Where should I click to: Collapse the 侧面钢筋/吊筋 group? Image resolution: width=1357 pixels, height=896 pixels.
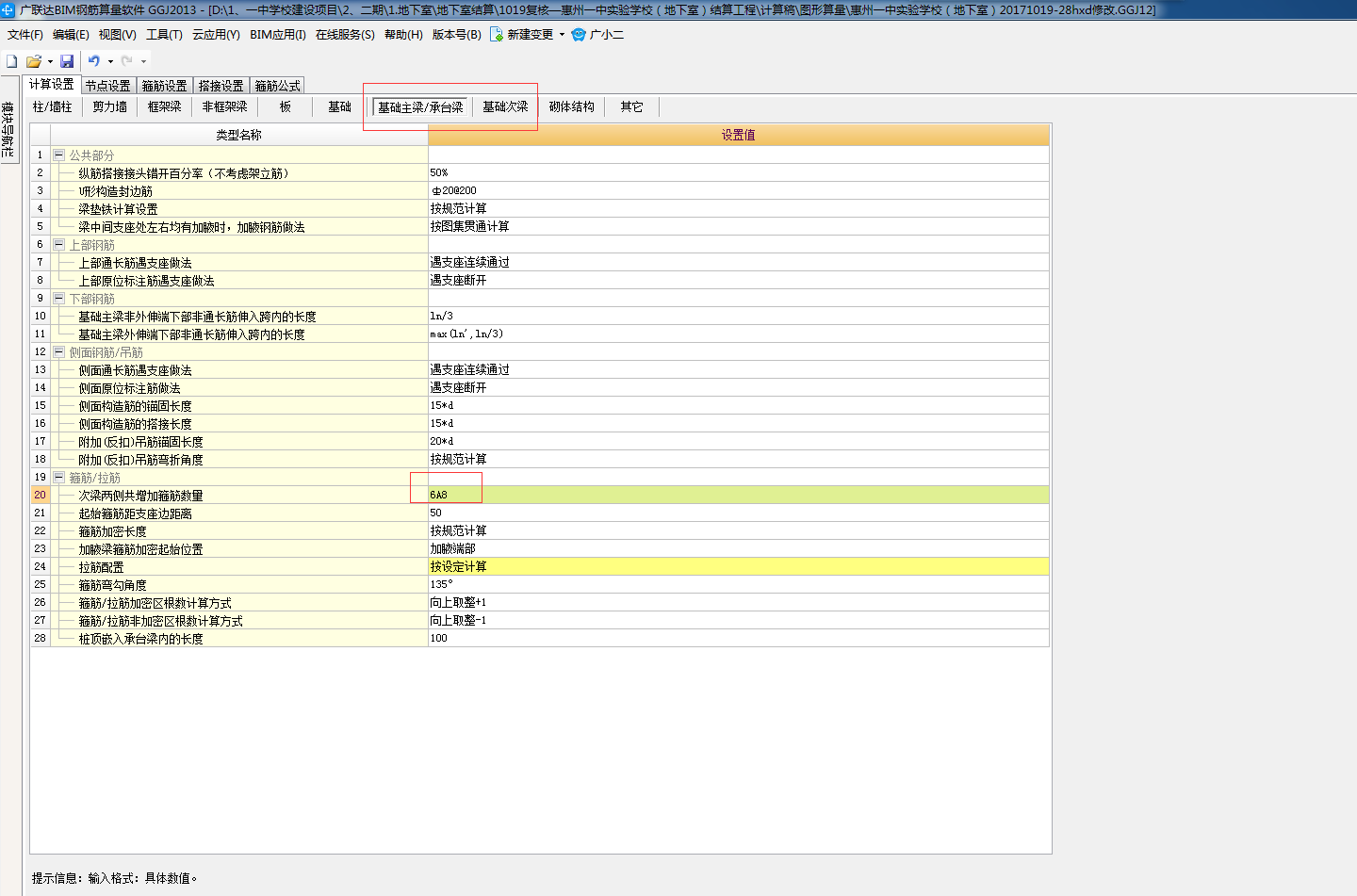point(58,351)
